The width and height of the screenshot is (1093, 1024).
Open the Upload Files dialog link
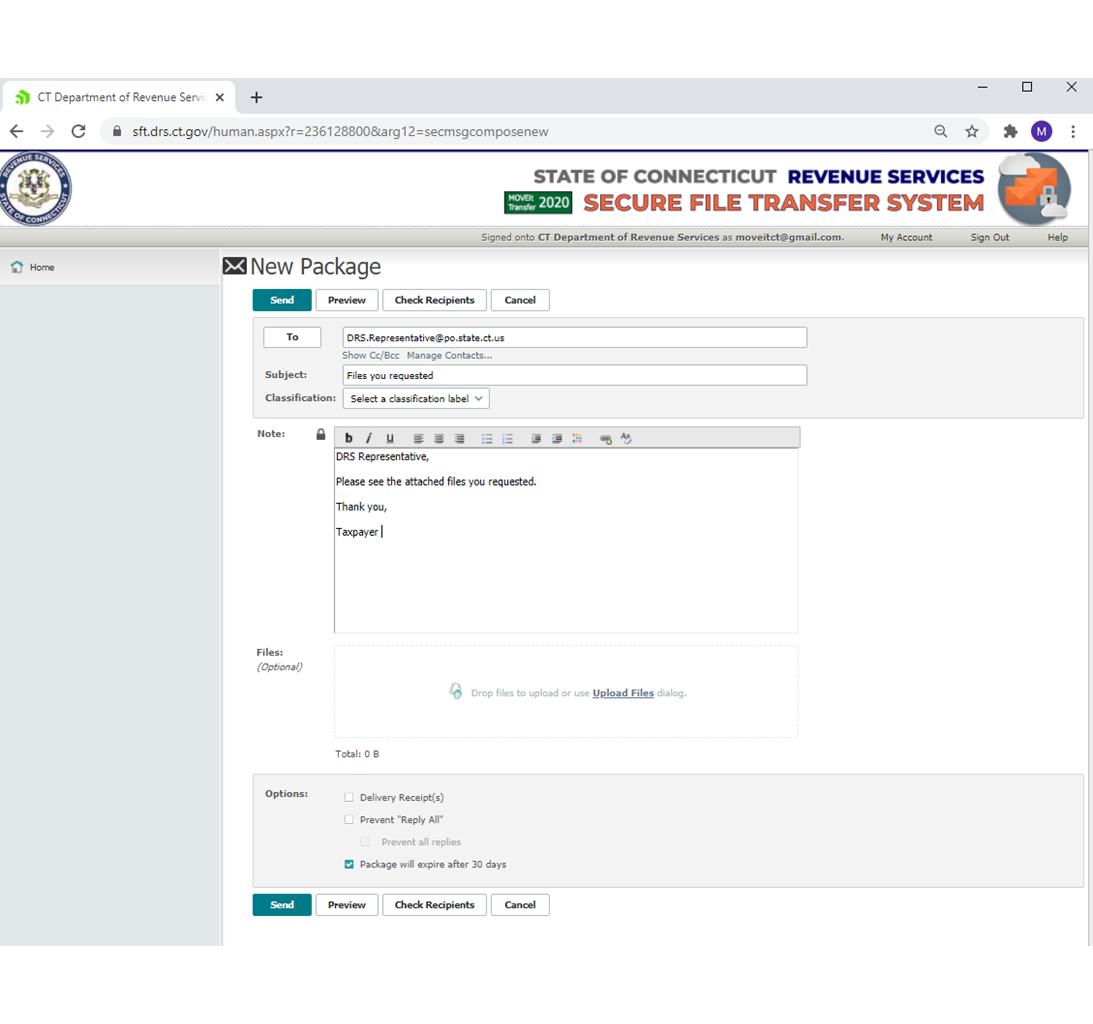[x=623, y=693]
